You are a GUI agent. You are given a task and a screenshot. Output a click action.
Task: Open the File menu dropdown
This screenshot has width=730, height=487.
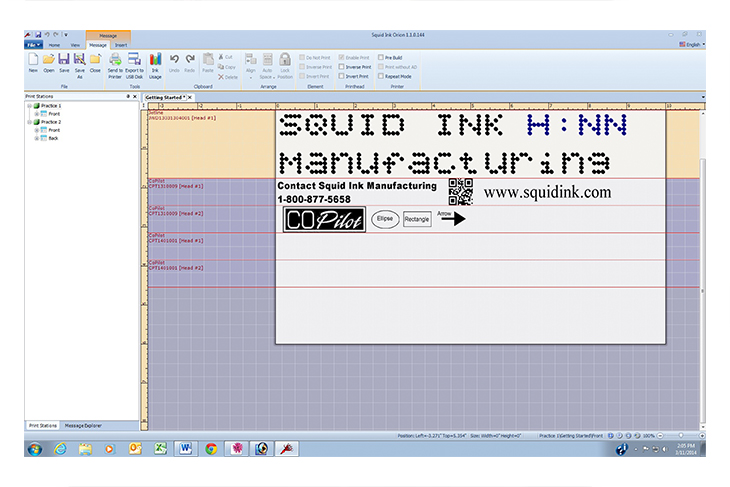coord(33,45)
